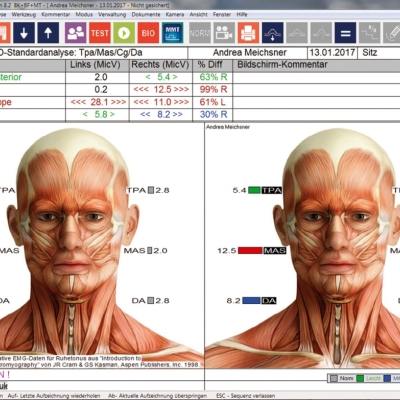This screenshot has height=400, width=400.
Task: Open the purple patients icon
Action: 75,33
